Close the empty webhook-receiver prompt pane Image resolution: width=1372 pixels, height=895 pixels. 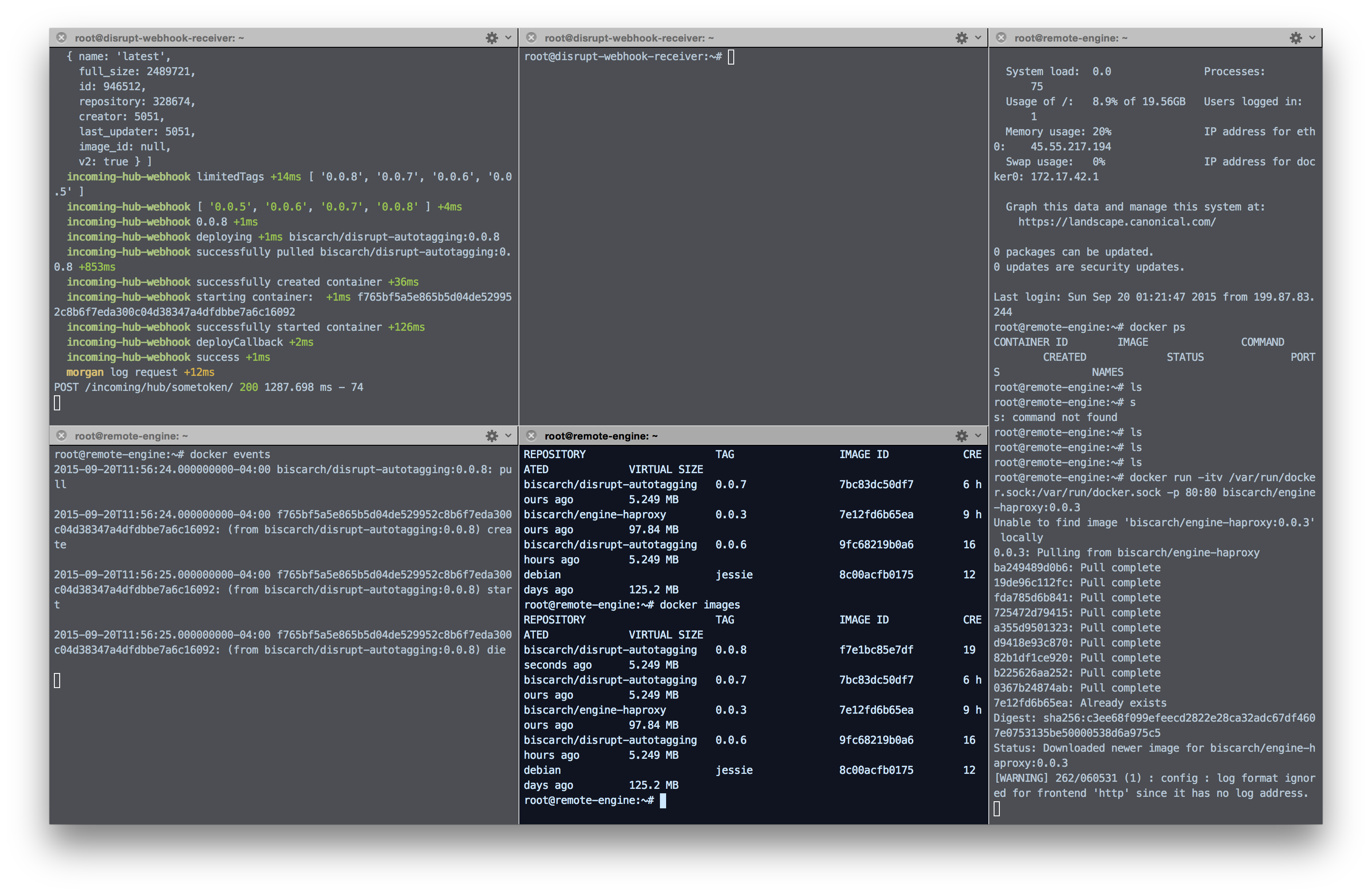click(531, 38)
